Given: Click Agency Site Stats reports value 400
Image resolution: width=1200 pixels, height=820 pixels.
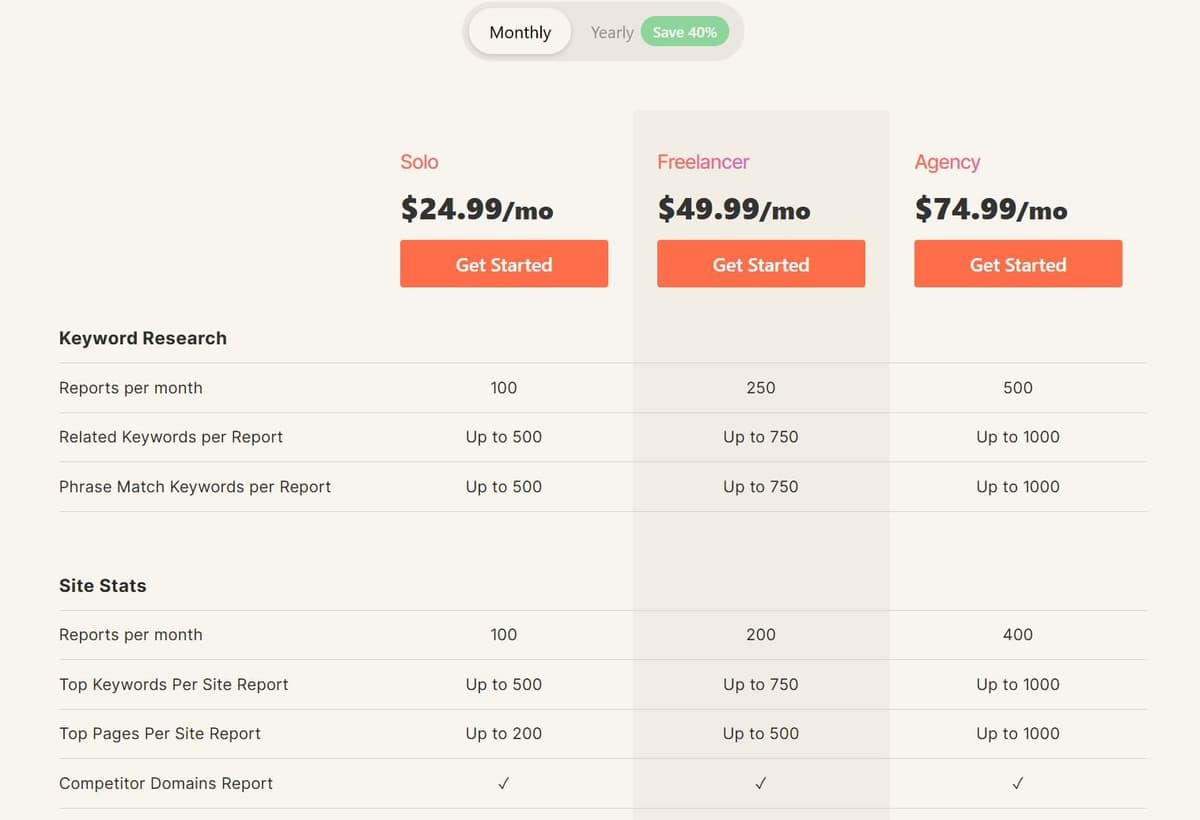Looking at the screenshot, I should [x=1018, y=635].
